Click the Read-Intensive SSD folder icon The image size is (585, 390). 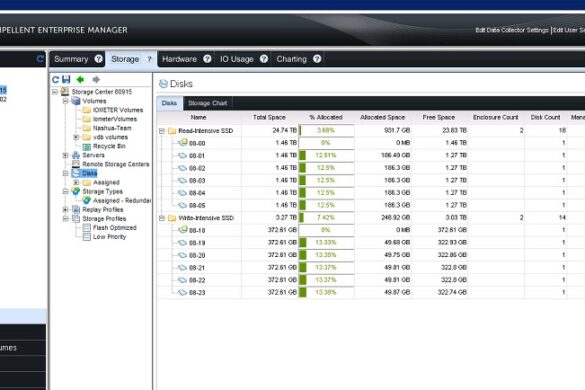[x=172, y=131]
